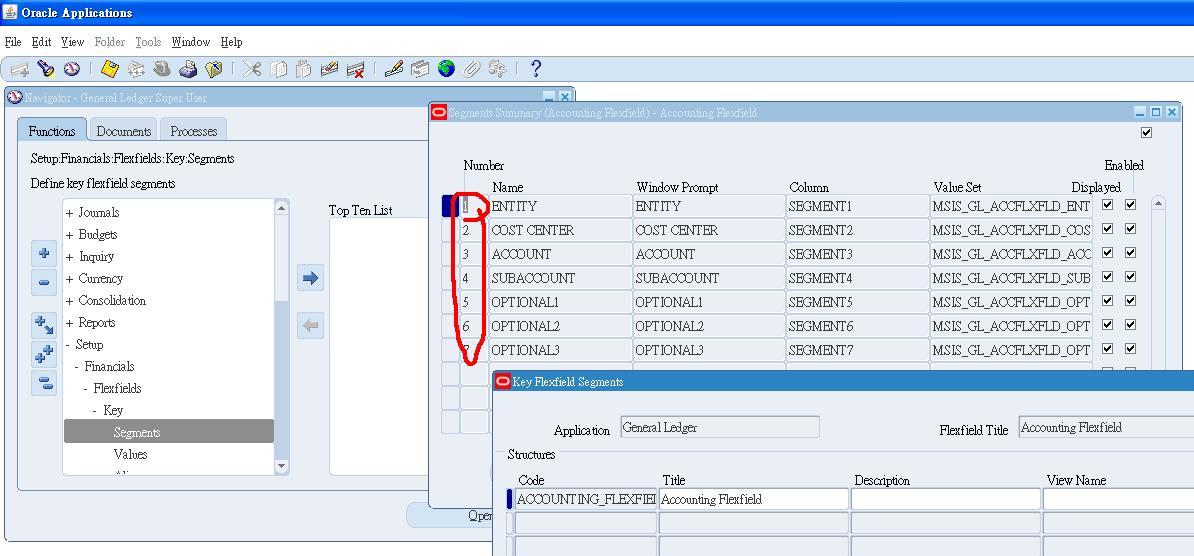Toggle Displayed checkbox for SUBACCOUNT row

pyautogui.click(x=1107, y=276)
